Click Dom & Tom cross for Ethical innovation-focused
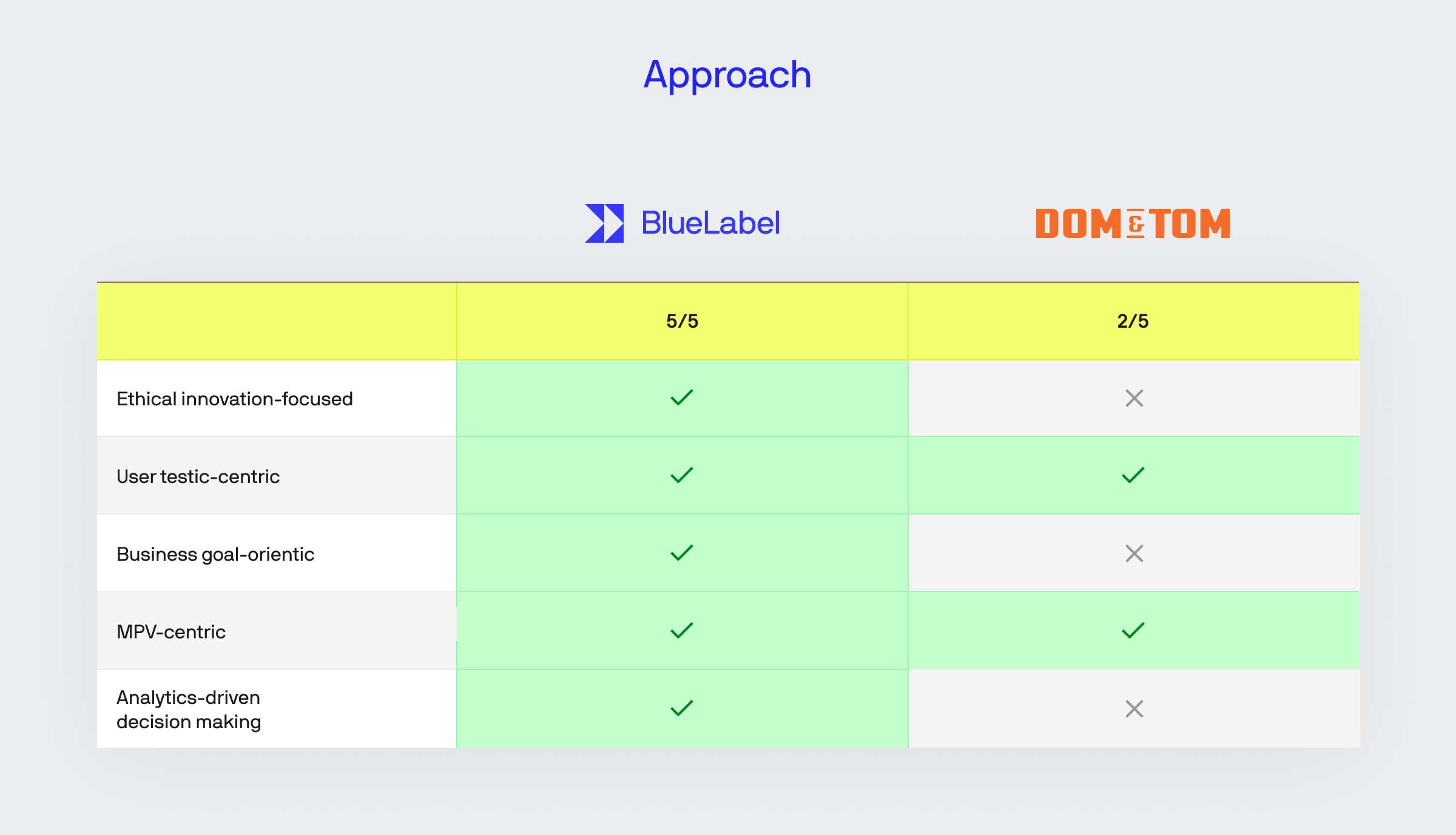This screenshot has height=835, width=1456. pyautogui.click(x=1134, y=398)
